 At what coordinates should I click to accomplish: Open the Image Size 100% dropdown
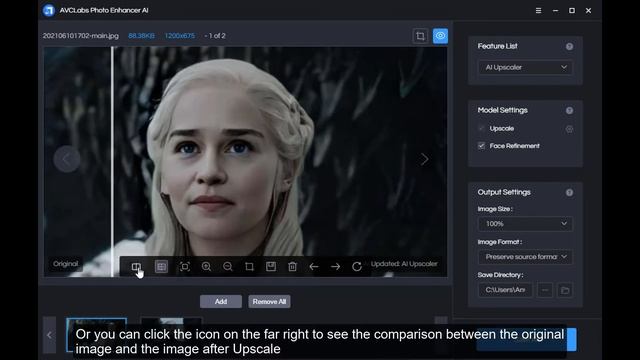[x=525, y=224]
